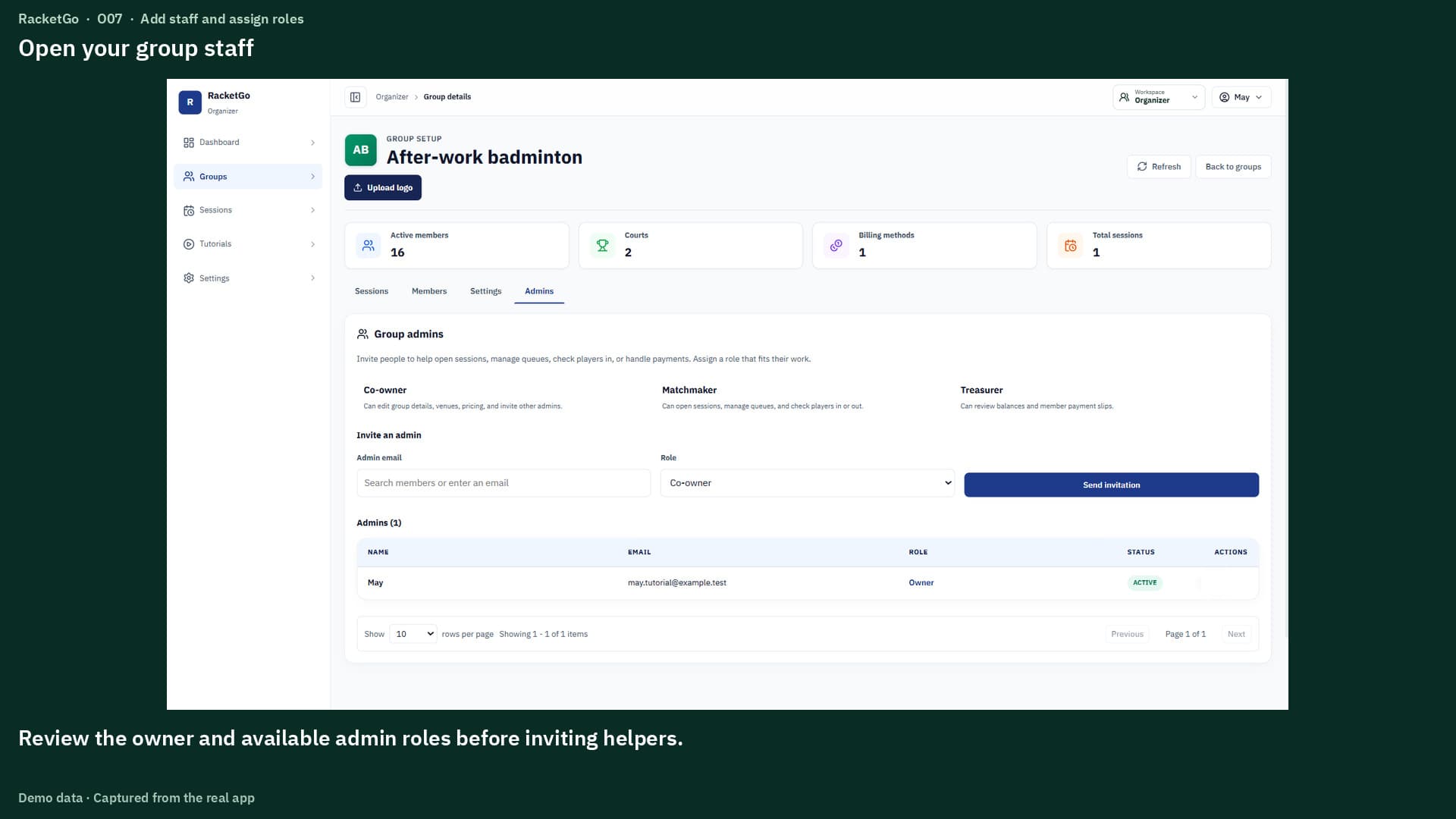
Task: Open the Role Co-owner dropdown
Action: click(x=807, y=483)
